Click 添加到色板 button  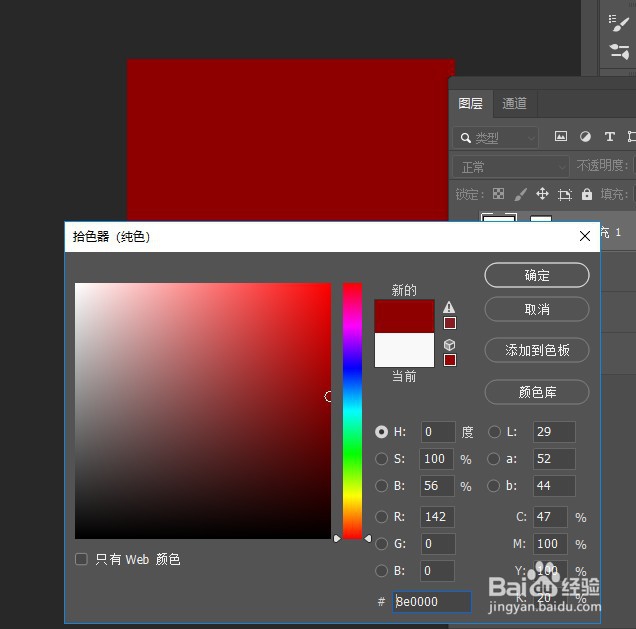(537, 350)
